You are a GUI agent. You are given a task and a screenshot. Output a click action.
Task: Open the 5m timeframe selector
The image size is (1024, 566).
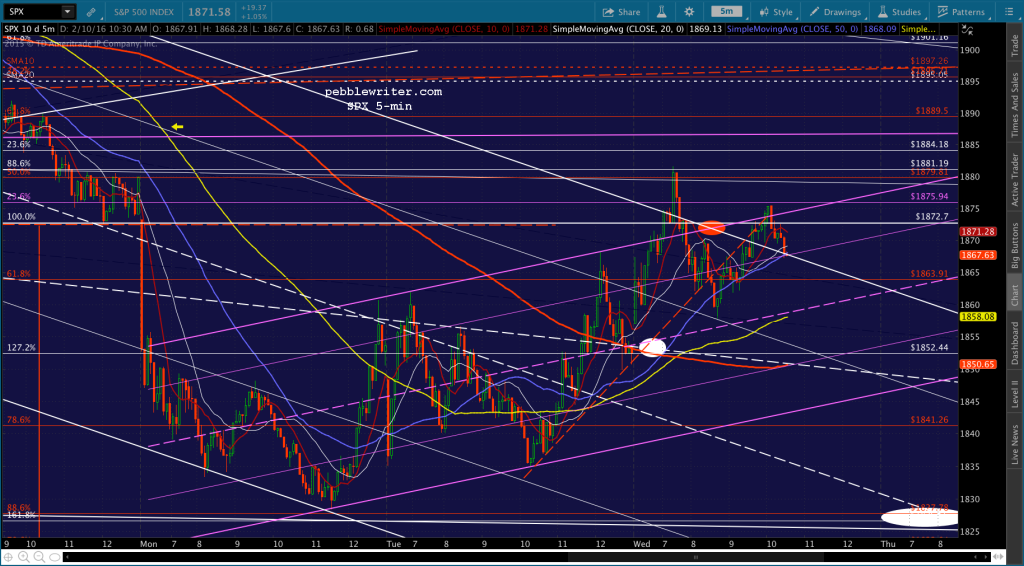(x=726, y=12)
